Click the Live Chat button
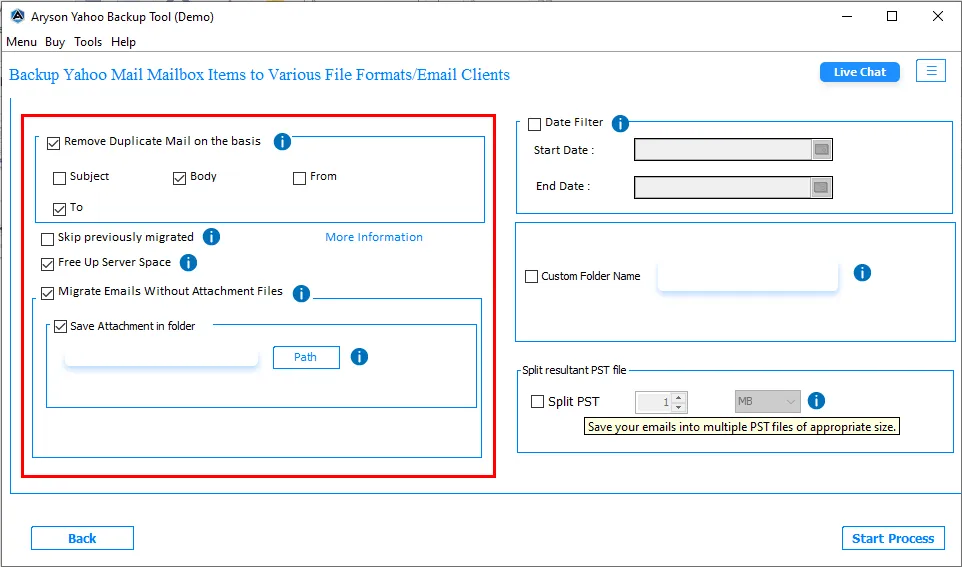The height and width of the screenshot is (567, 962). [860, 72]
